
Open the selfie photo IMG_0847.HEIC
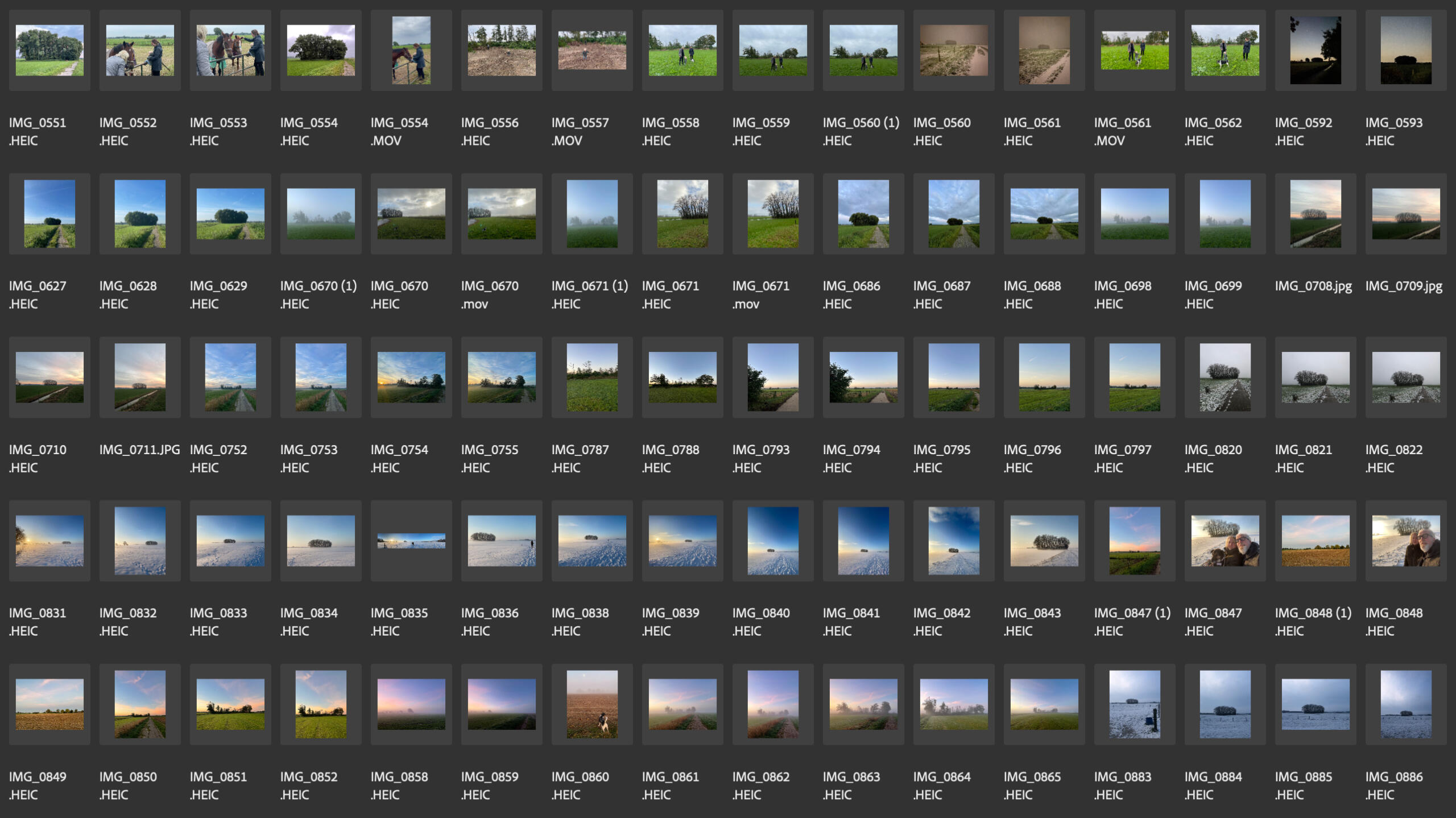[x=1225, y=541]
